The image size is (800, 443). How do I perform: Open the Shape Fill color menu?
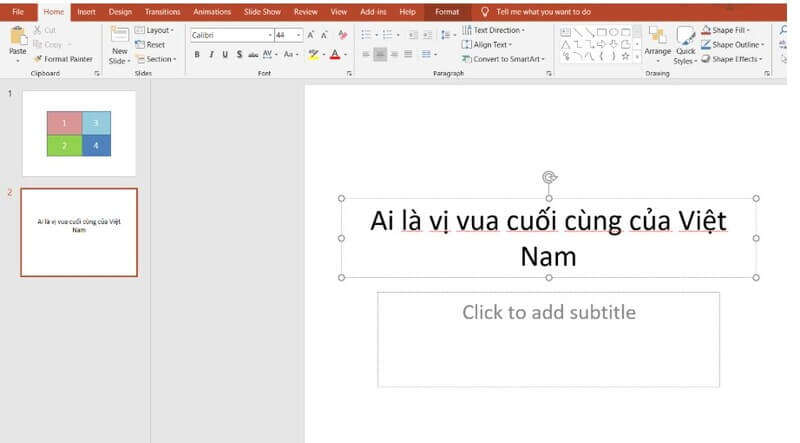pos(726,30)
